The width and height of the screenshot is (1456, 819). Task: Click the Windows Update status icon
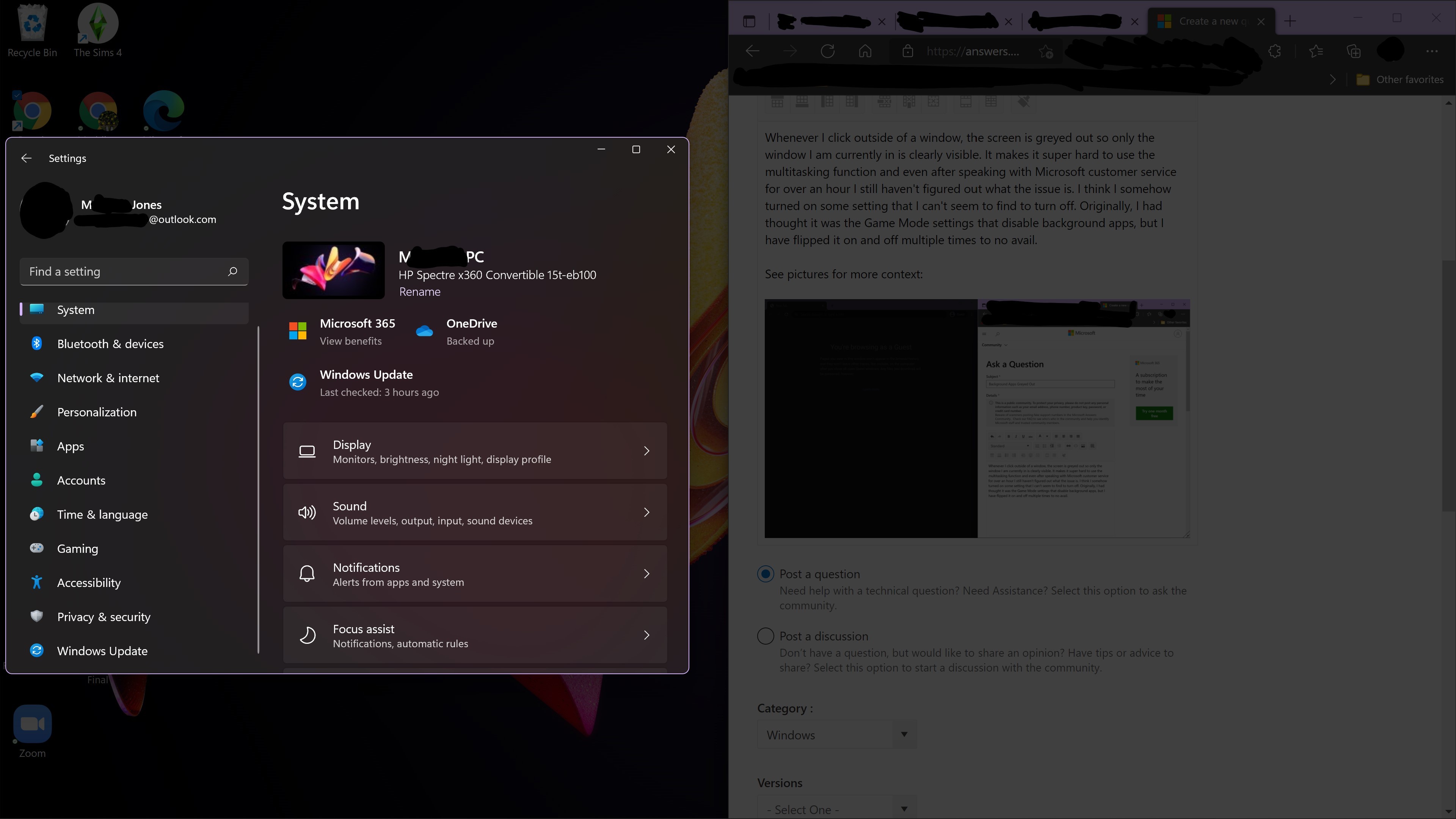[x=298, y=383]
